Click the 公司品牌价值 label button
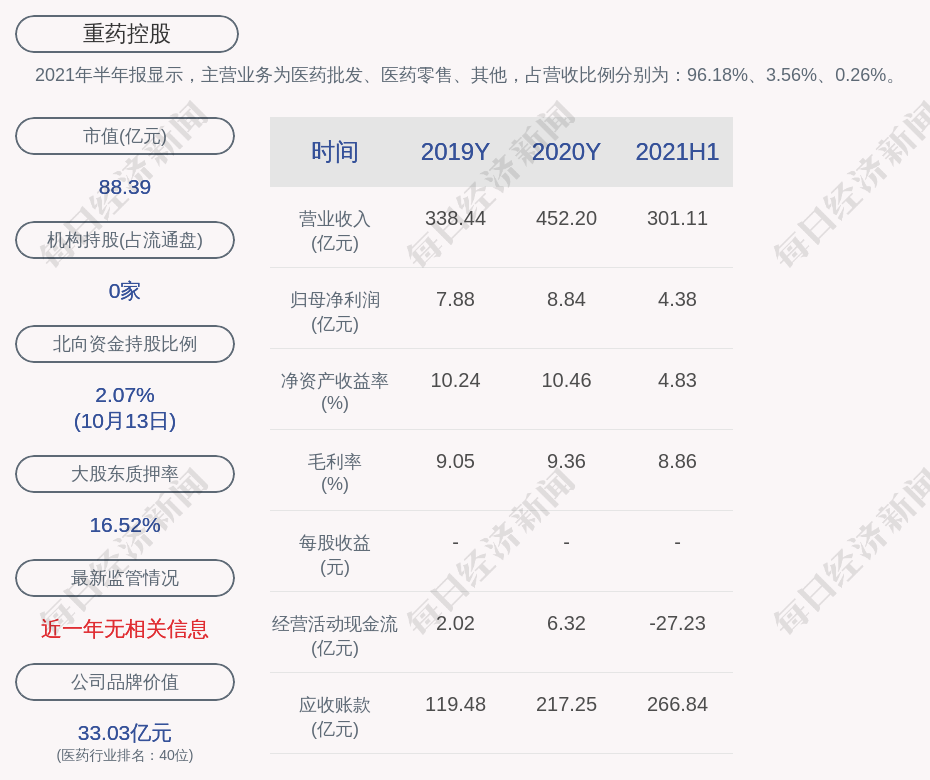 point(125,682)
